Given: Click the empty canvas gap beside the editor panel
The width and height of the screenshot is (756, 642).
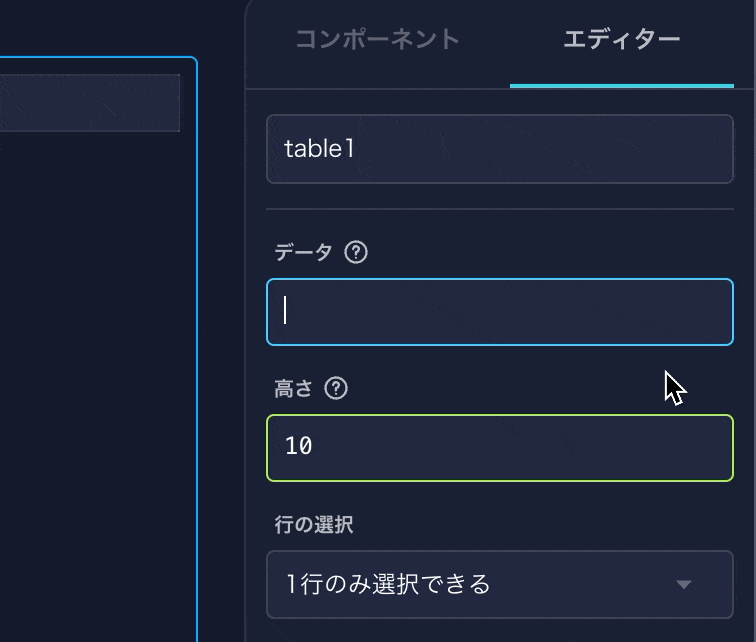Looking at the screenshot, I should point(221,350).
